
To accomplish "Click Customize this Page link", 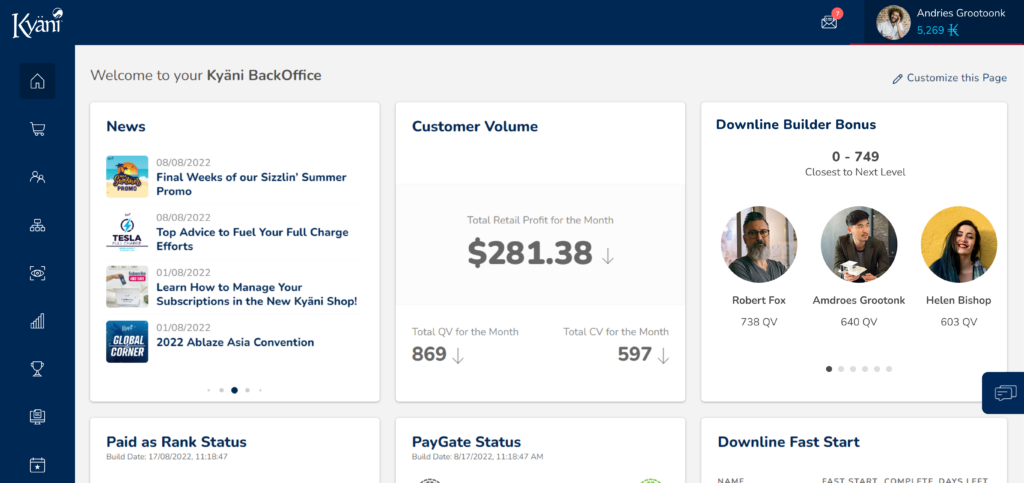I will (x=957, y=78).
